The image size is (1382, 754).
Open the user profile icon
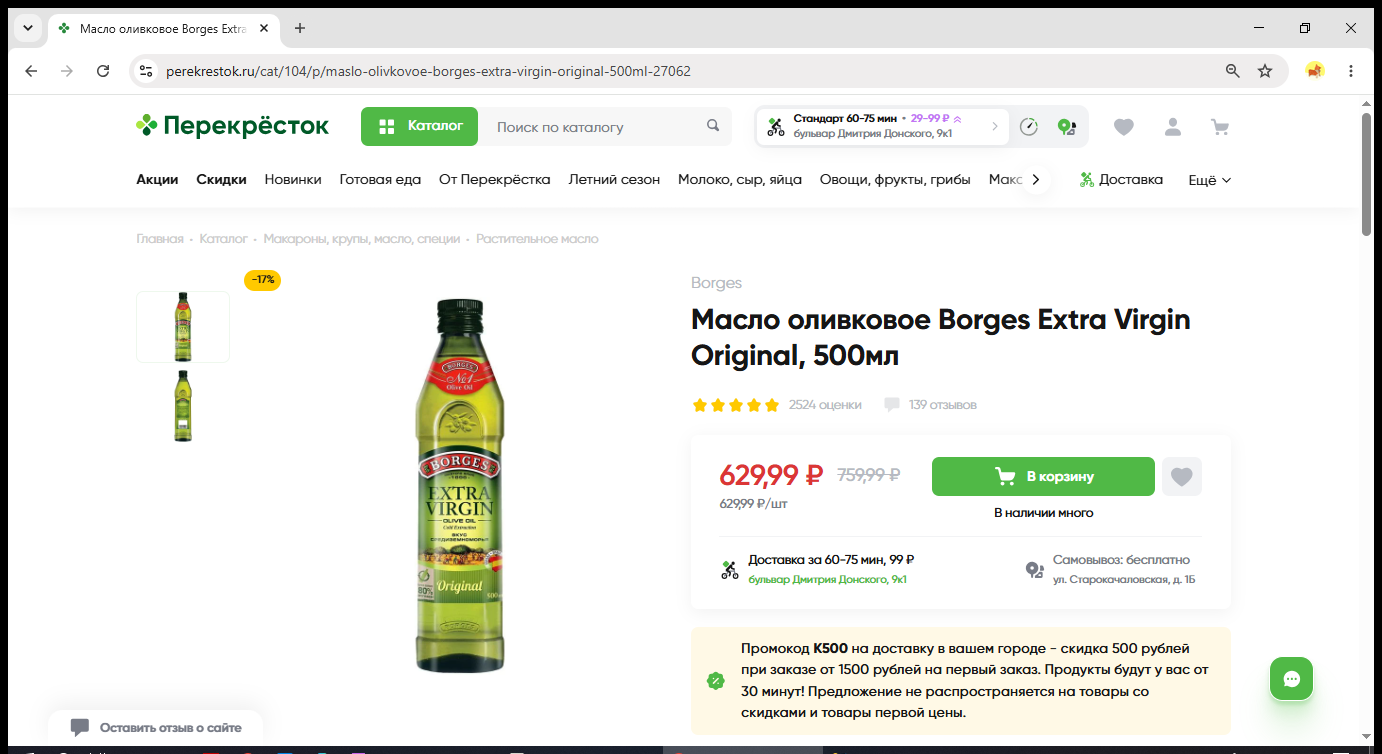[x=1172, y=127]
